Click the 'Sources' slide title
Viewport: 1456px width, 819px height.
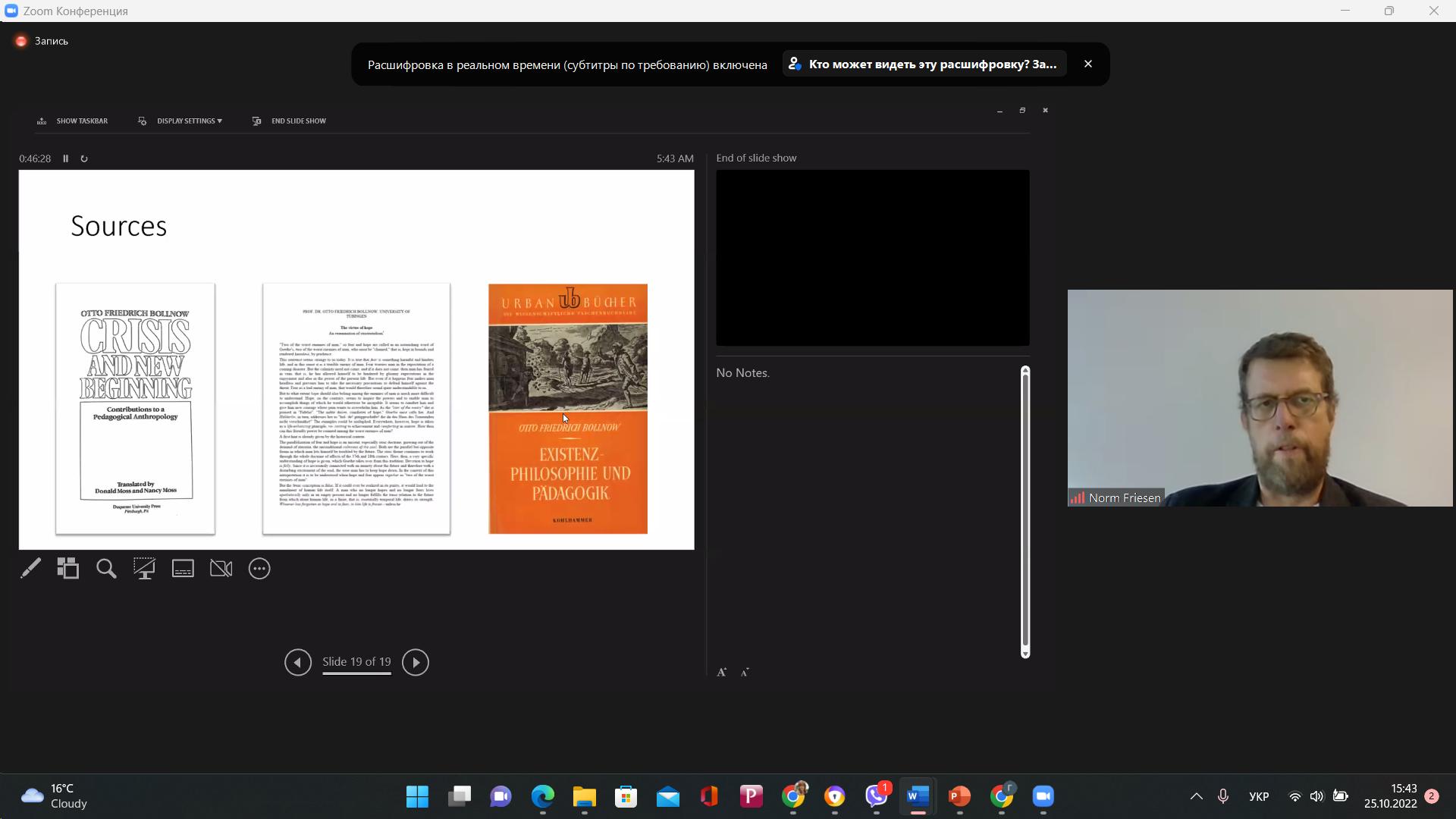118,226
